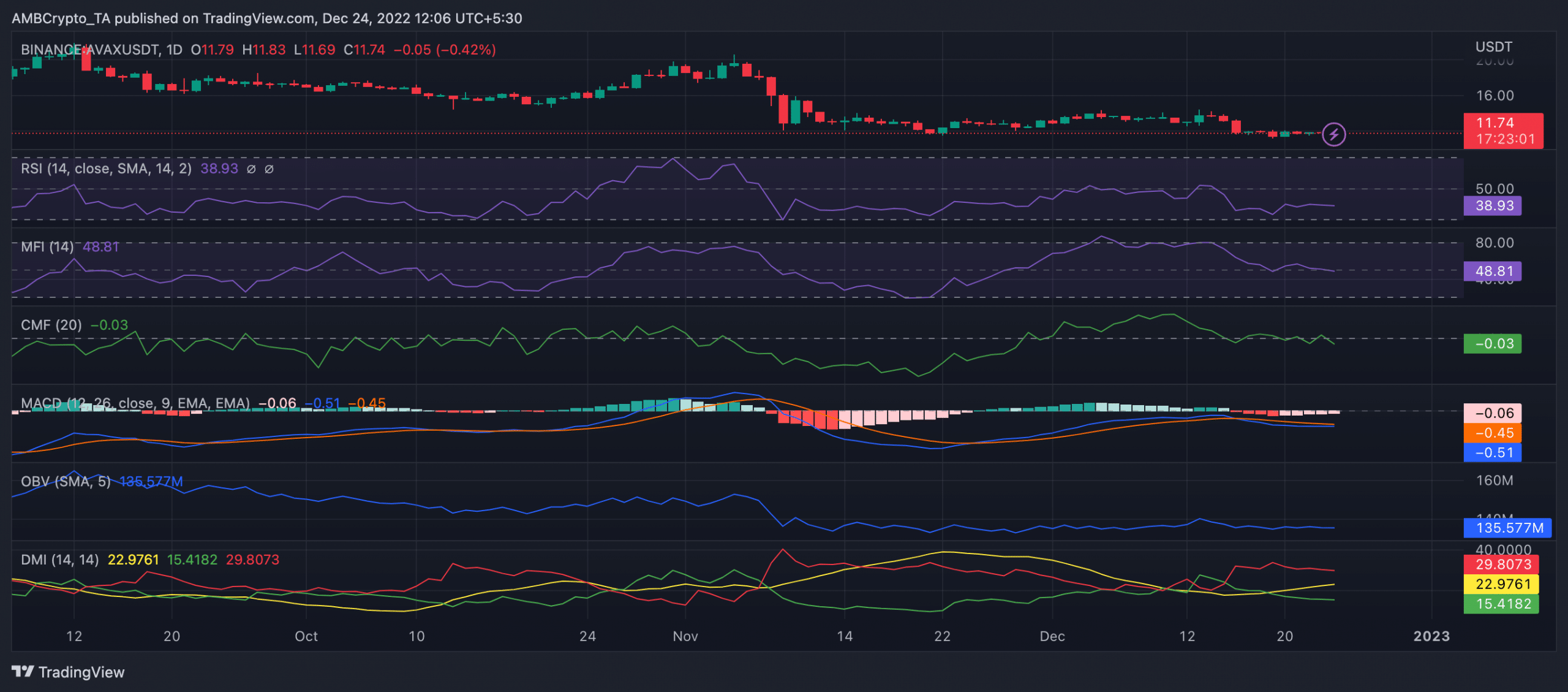Click the blue OBV 135.577M value tag
This screenshot has height=692, width=1568.
click(x=1507, y=528)
